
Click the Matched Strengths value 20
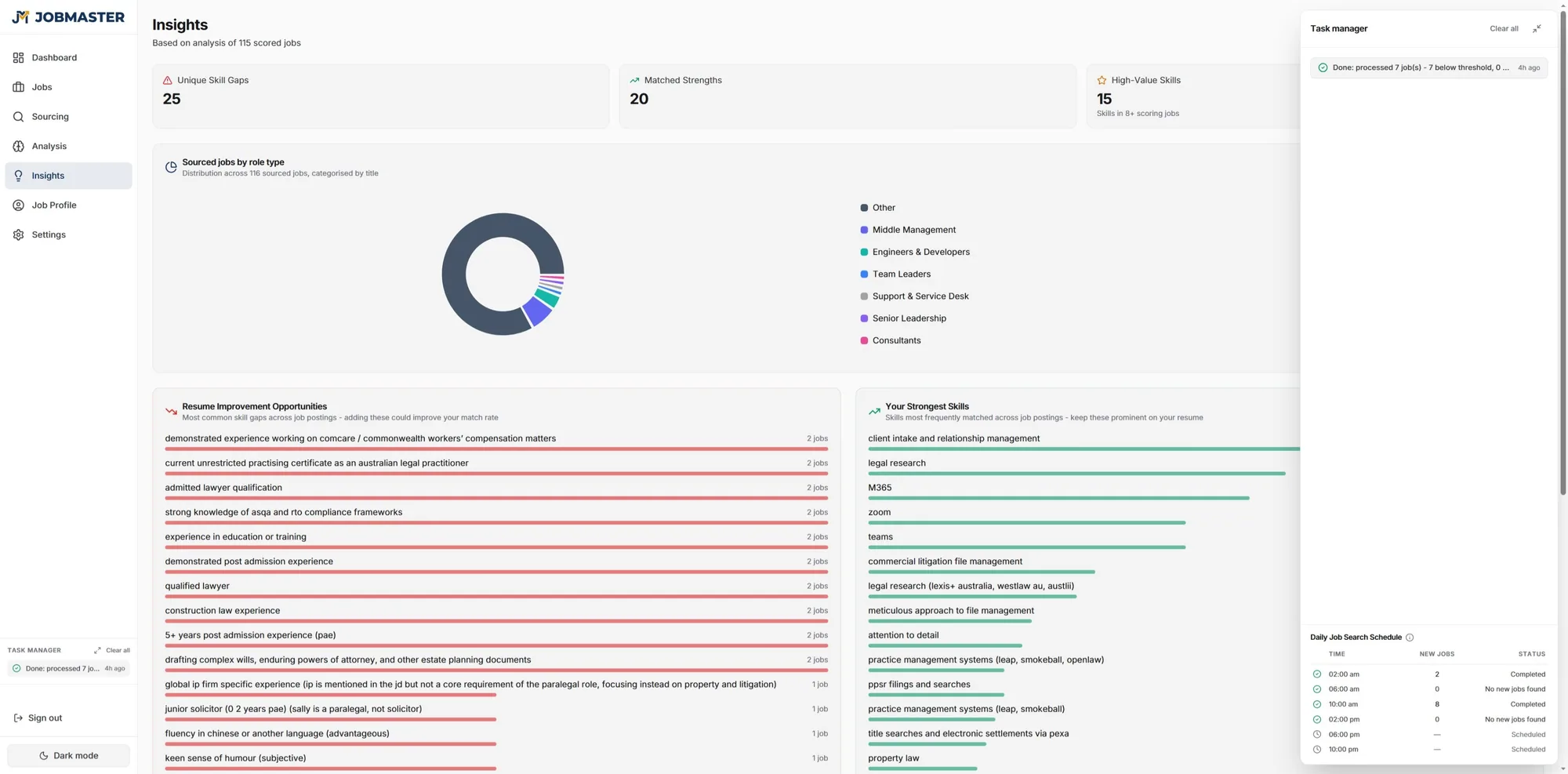(639, 99)
